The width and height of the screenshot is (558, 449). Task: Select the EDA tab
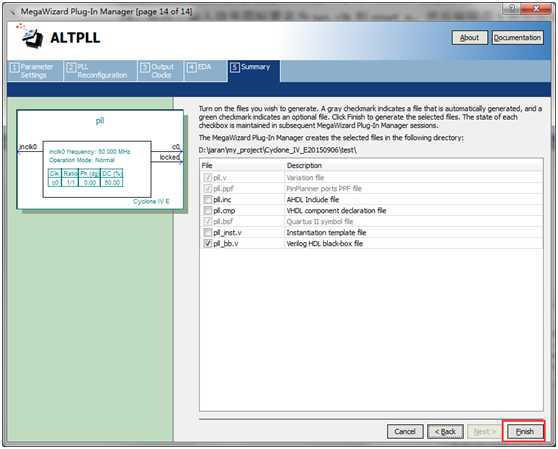pyautogui.click(x=205, y=71)
